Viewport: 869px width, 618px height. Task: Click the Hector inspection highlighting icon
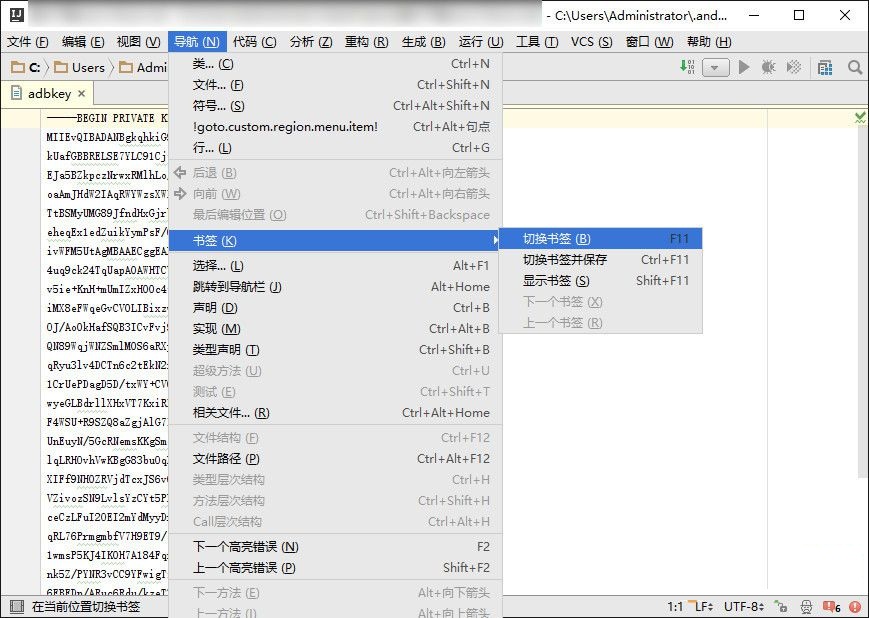806,606
